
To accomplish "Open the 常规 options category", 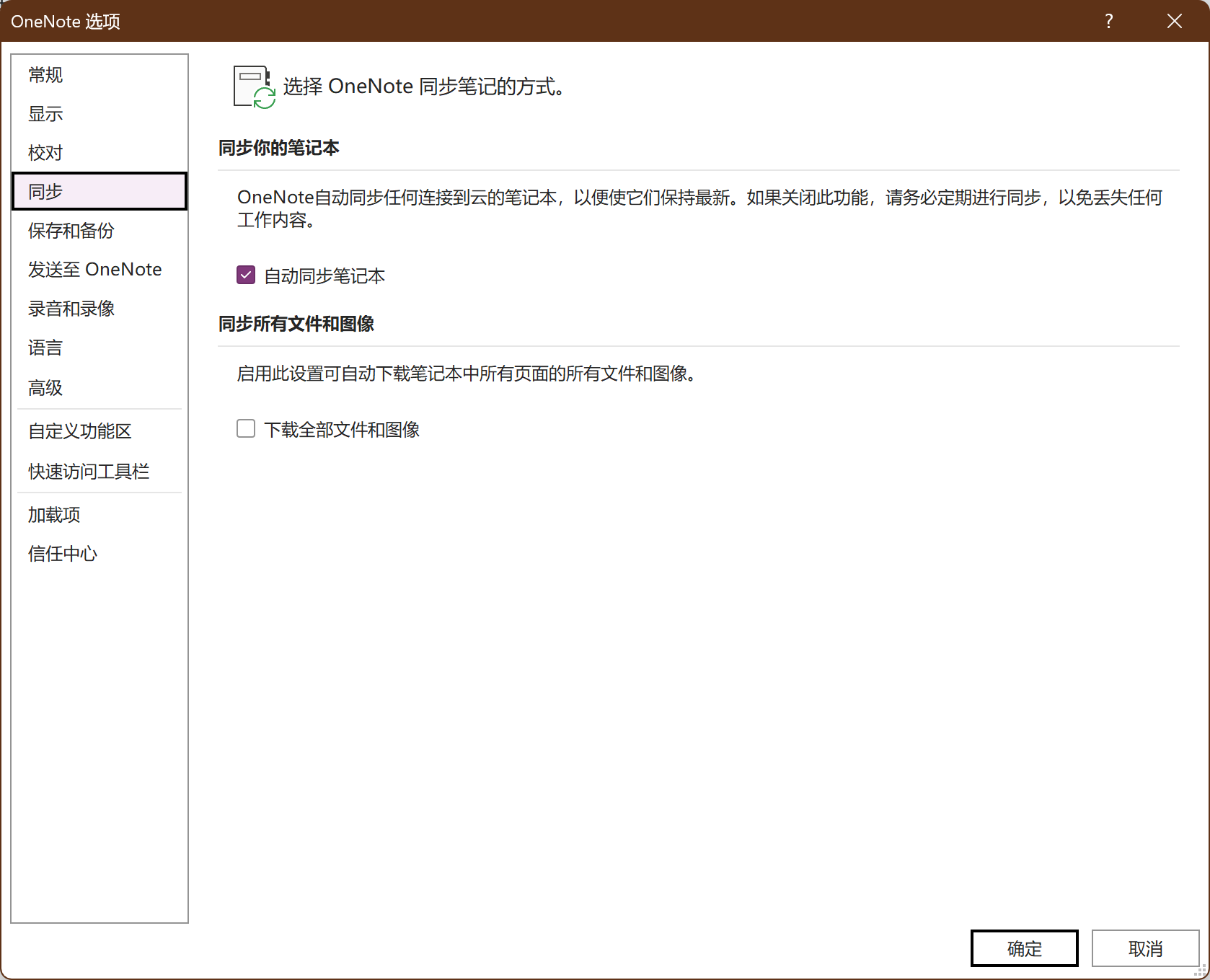I will point(100,75).
